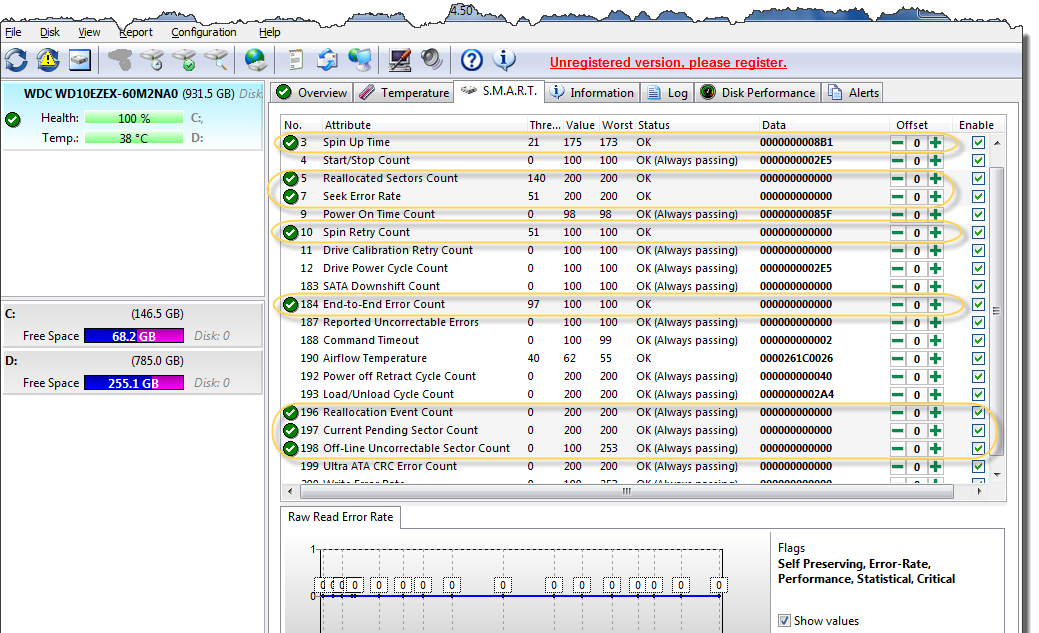Switch to the Temperature tab

point(404,93)
